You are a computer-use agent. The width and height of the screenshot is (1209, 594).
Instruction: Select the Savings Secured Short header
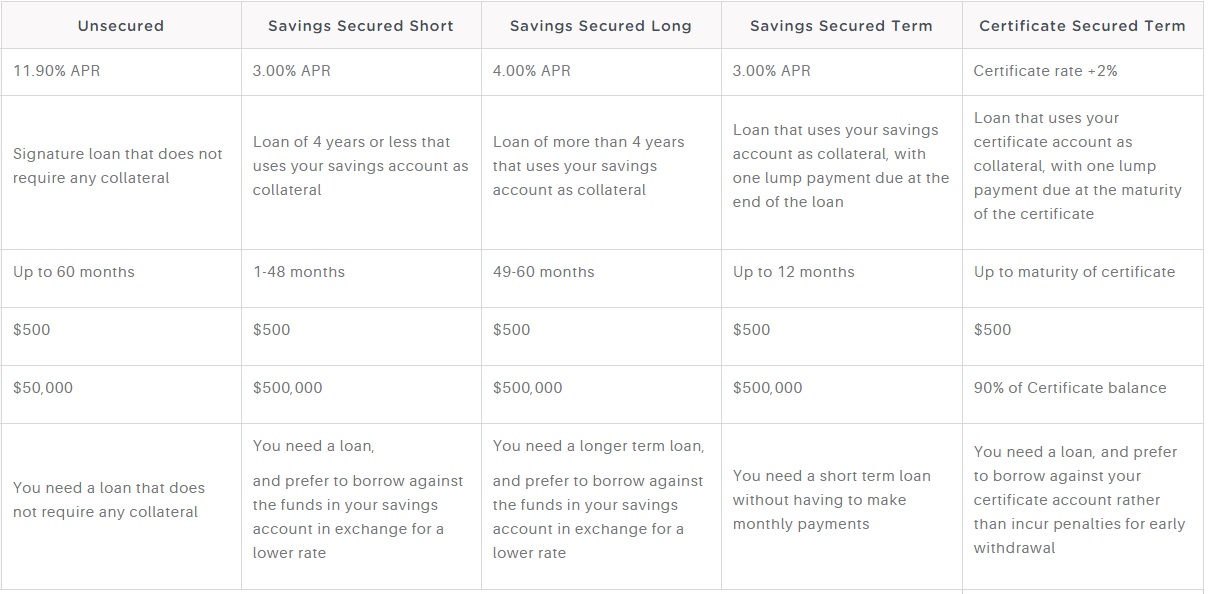pyautogui.click(x=361, y=26)
